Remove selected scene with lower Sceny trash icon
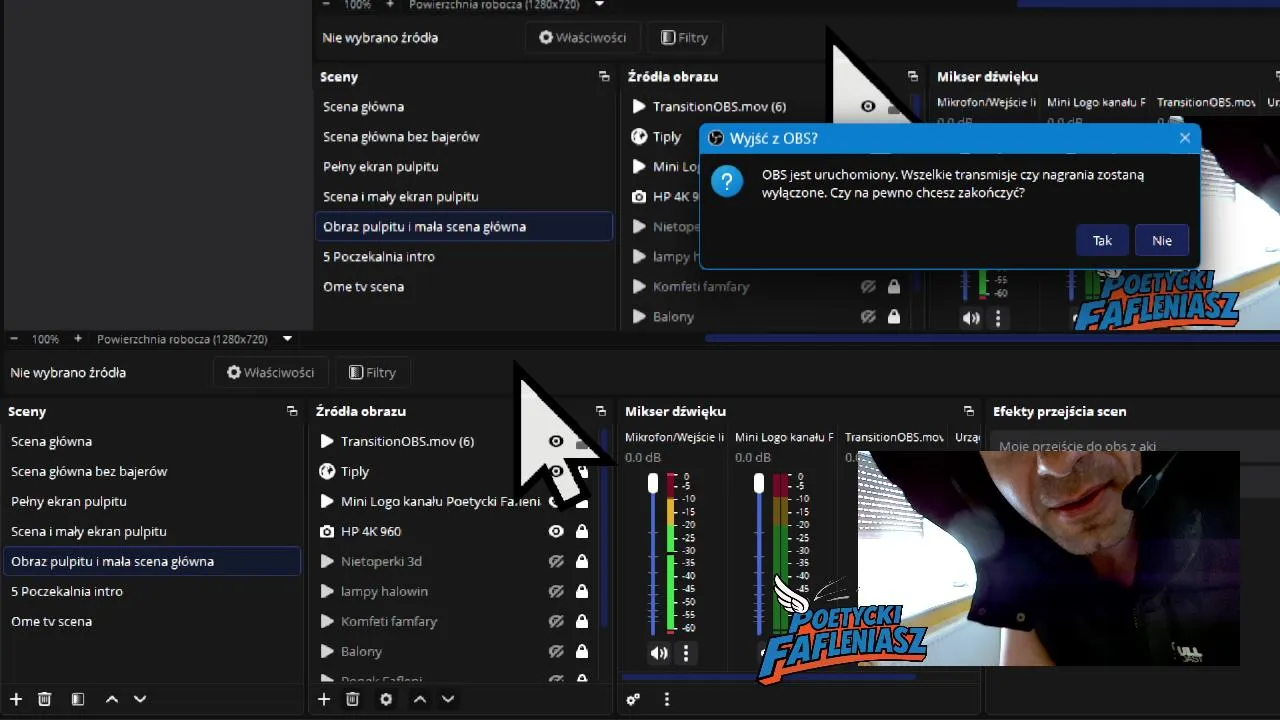 [x=44, y=699]
